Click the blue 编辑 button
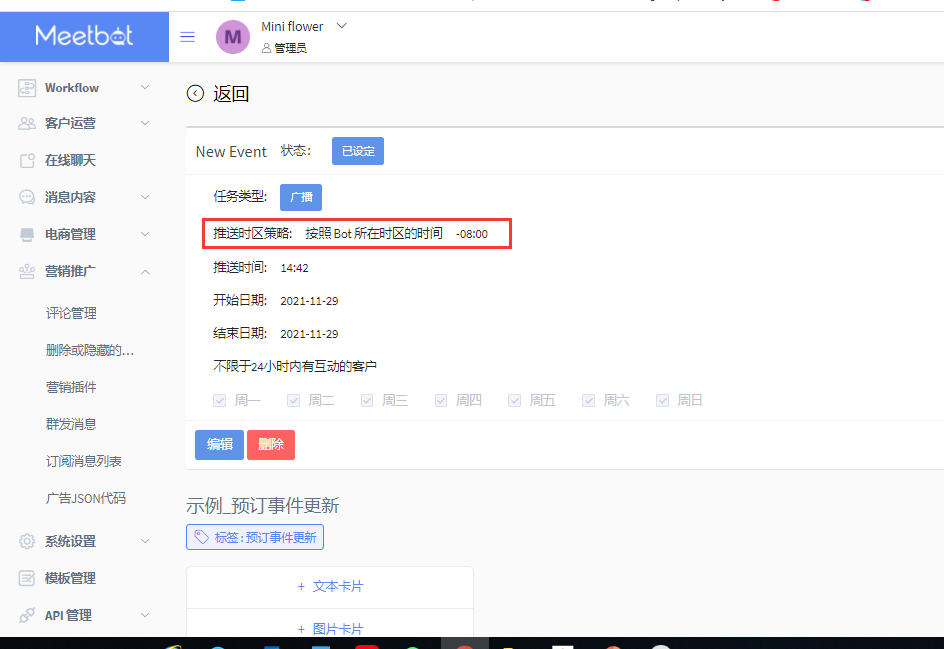 219,444
